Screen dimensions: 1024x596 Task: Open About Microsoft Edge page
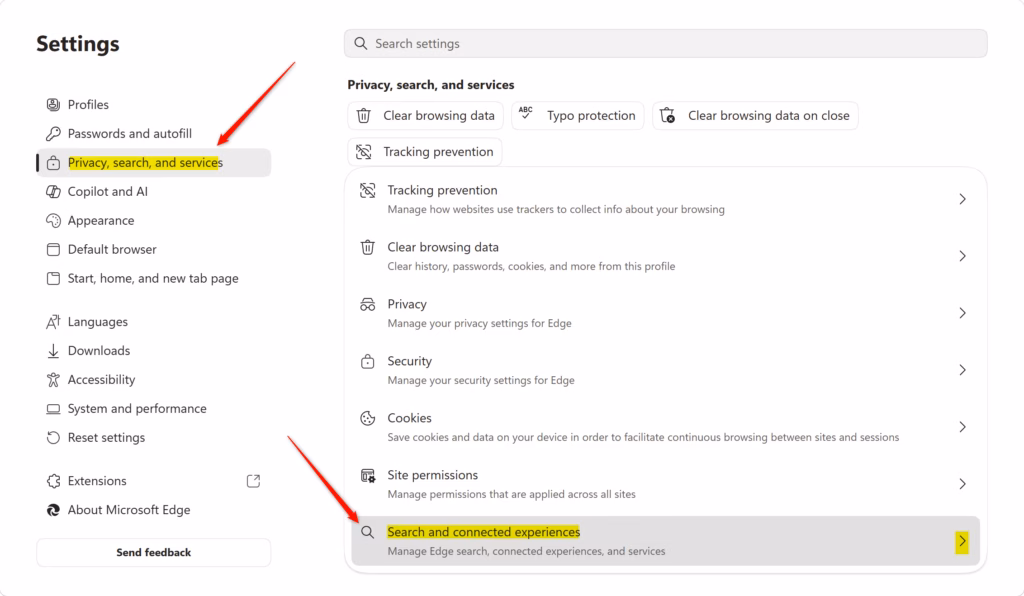(153, 510)
